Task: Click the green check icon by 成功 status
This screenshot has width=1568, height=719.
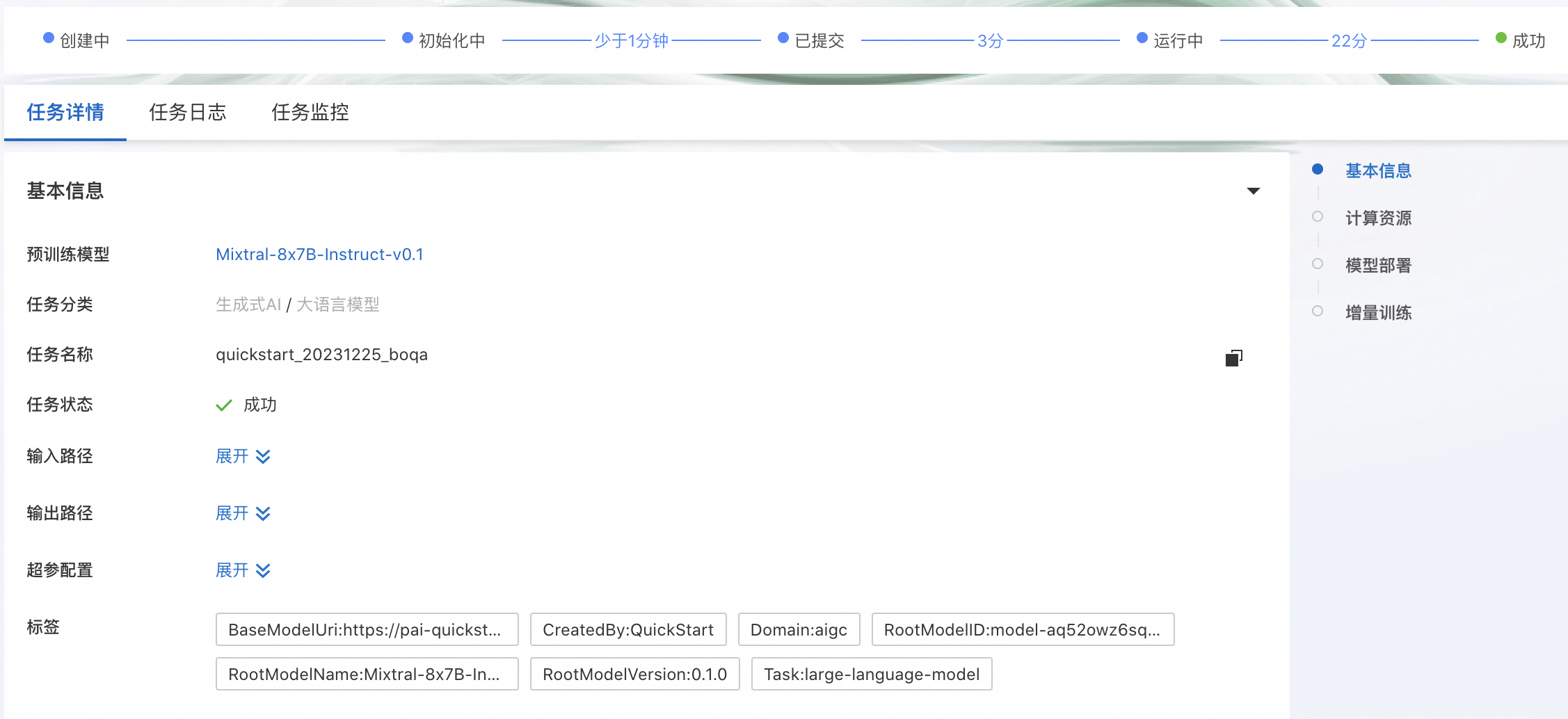Action: click(x=224, y=405)
